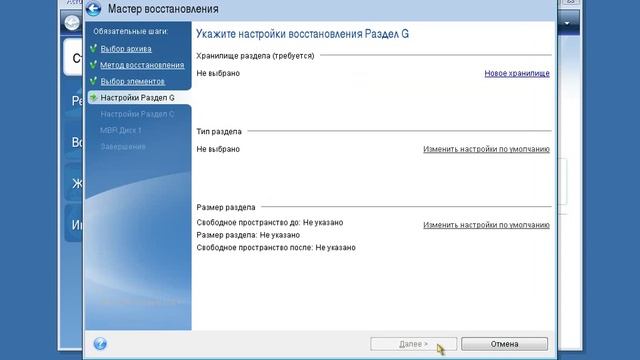Click the 'Новое хранилище' link
The height and width of the screenshot is (360, 640).
[517, 73]
